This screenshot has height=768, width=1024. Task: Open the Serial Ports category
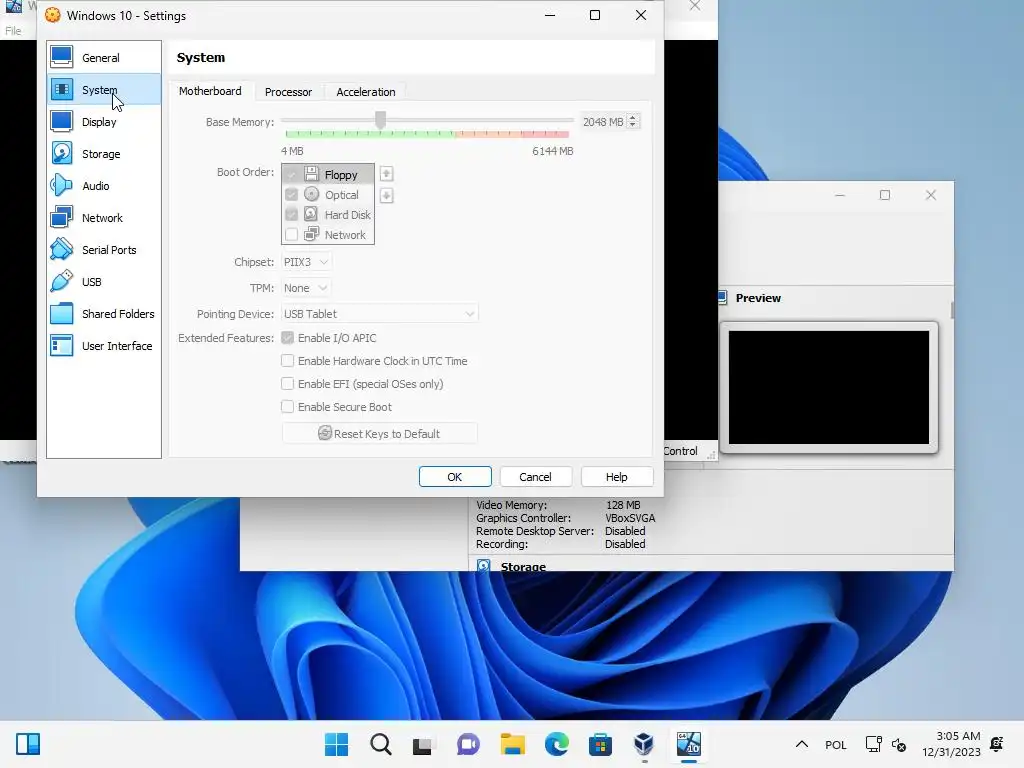pyautogui.click(x=104, y=249)
